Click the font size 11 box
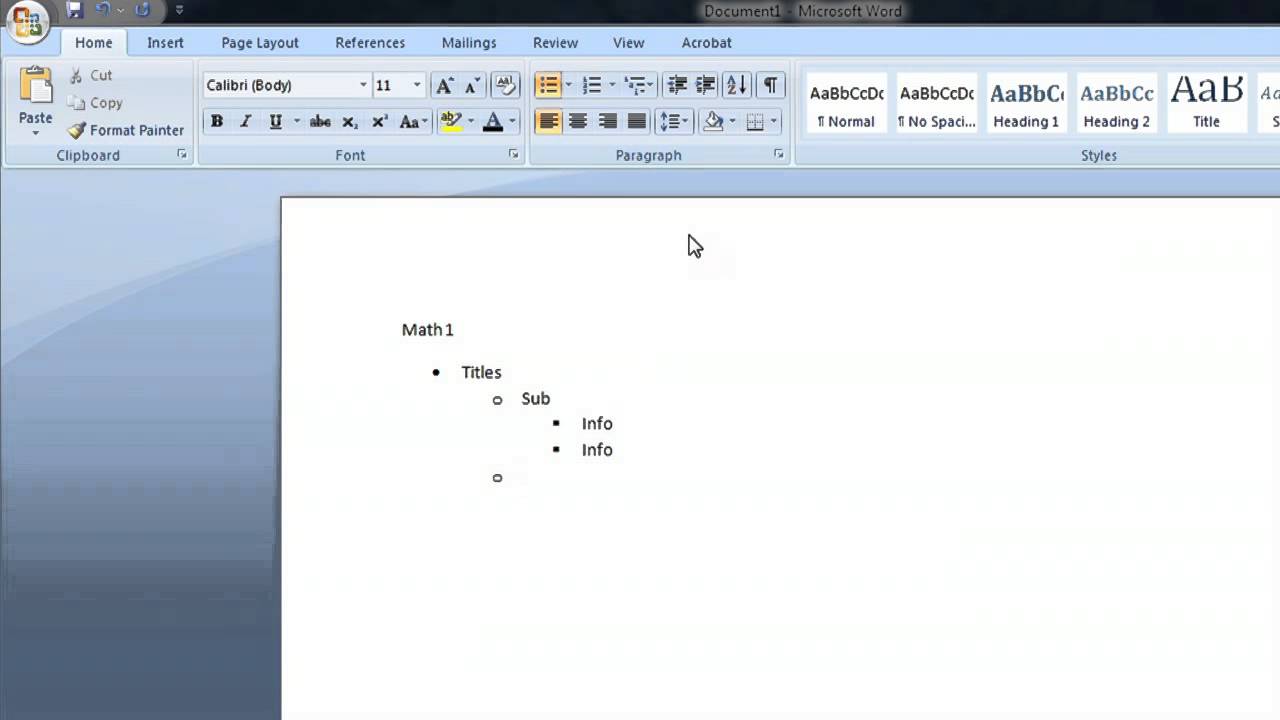Image resolution: width=1280 pixels, height=720 pixels. click(x=391, y=85)
